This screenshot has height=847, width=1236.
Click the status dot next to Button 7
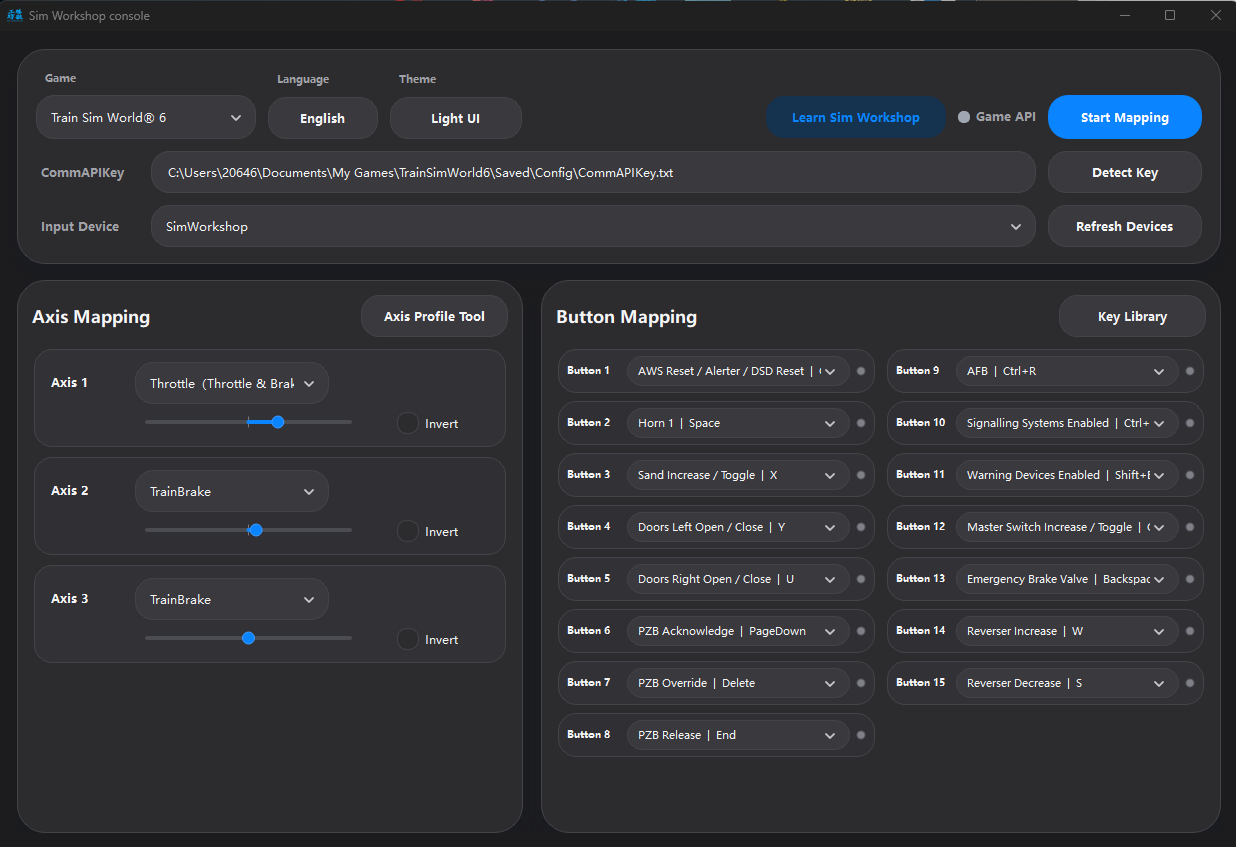click(x=861, y=683)
